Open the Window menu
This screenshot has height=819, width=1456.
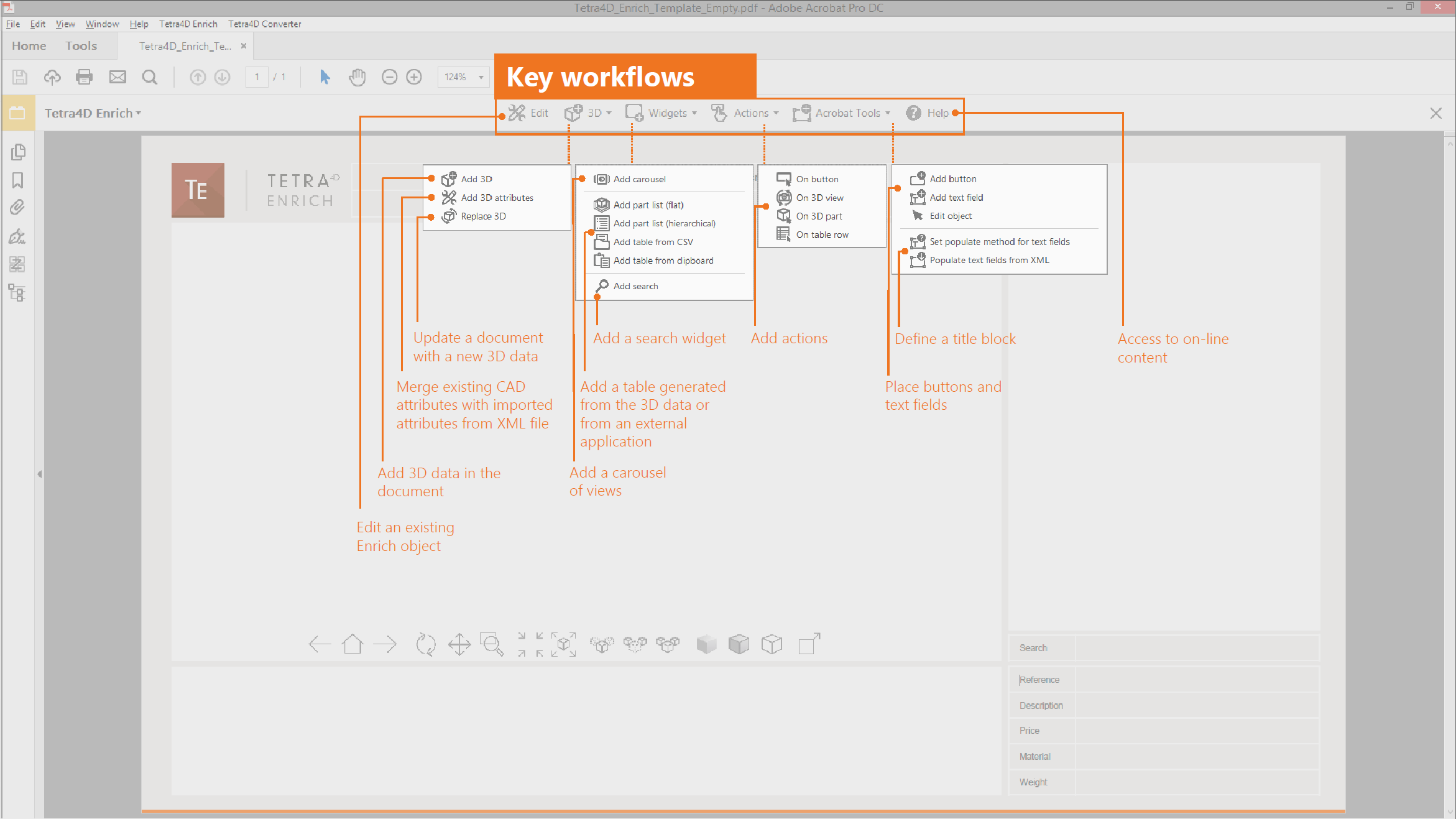[x=103, y=24]
